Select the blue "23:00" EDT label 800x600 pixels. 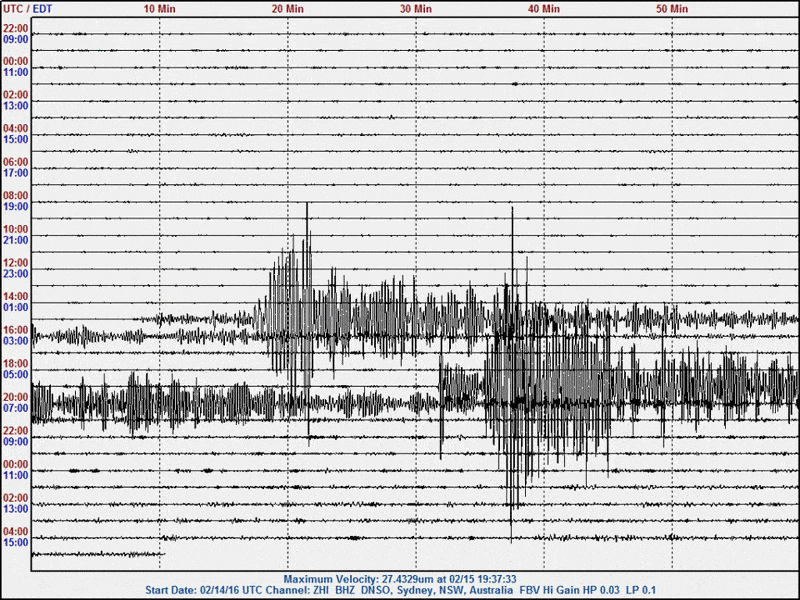click(16, 274)
